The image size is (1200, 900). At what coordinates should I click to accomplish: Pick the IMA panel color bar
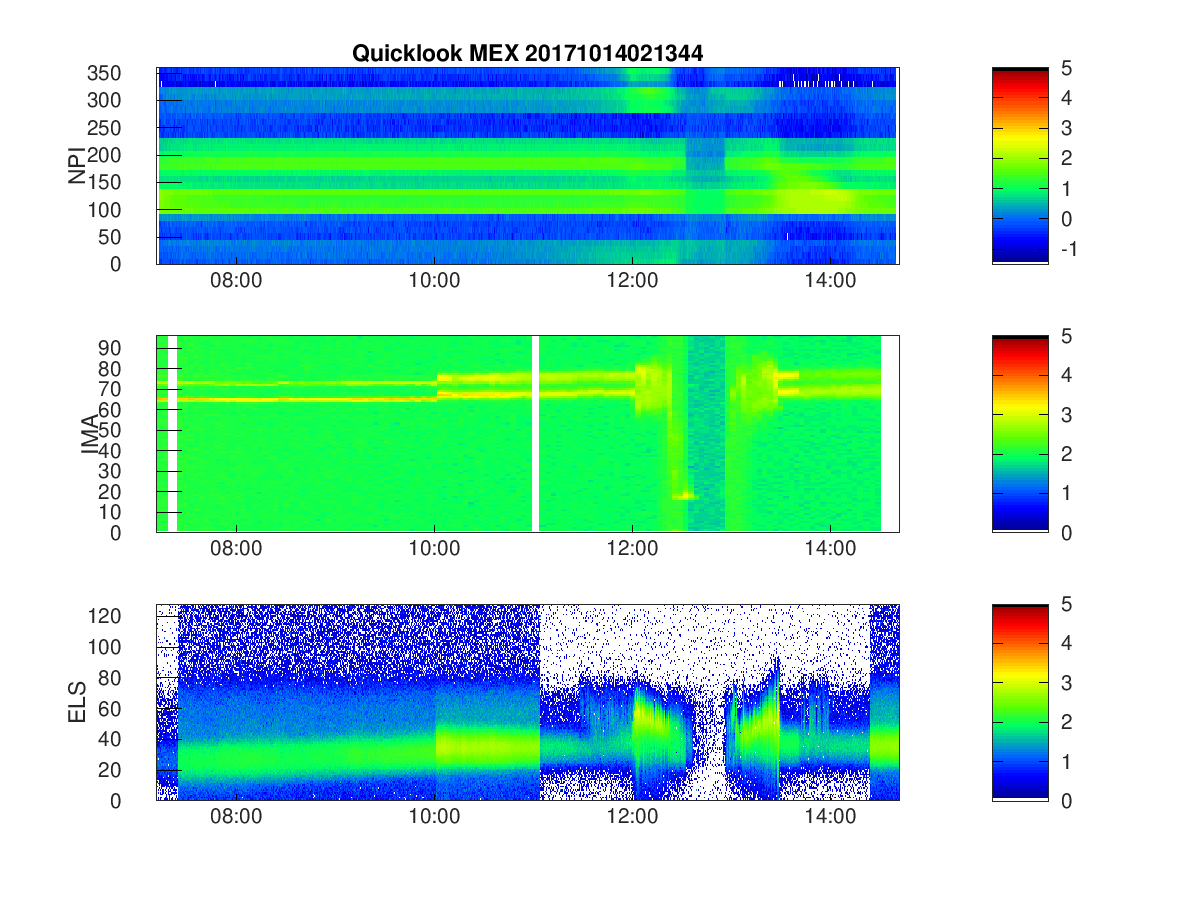coord(1020,434)
